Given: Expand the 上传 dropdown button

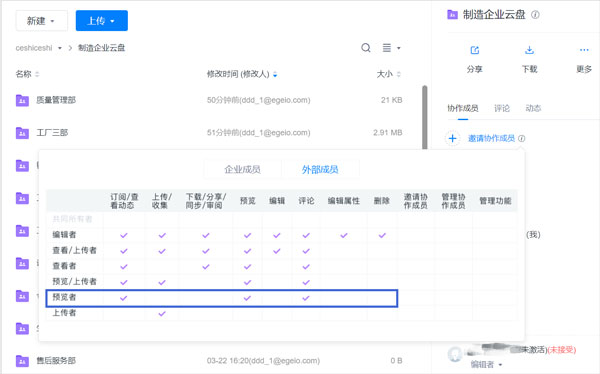Looking at the screenshot, I should click(102, 21).
